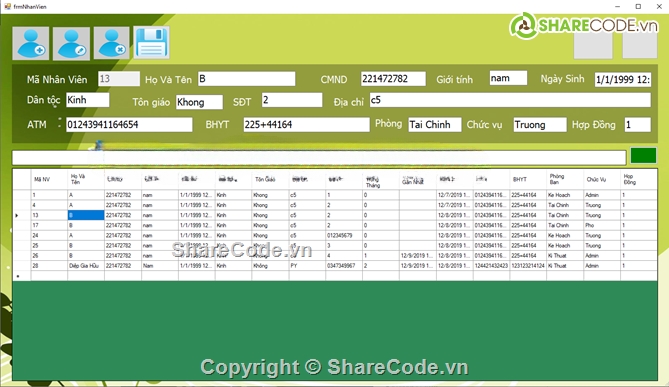Click the Phòng field showing Tai Chinh
The height and width of the screenshot is (387, 669).
click(435, 125)
